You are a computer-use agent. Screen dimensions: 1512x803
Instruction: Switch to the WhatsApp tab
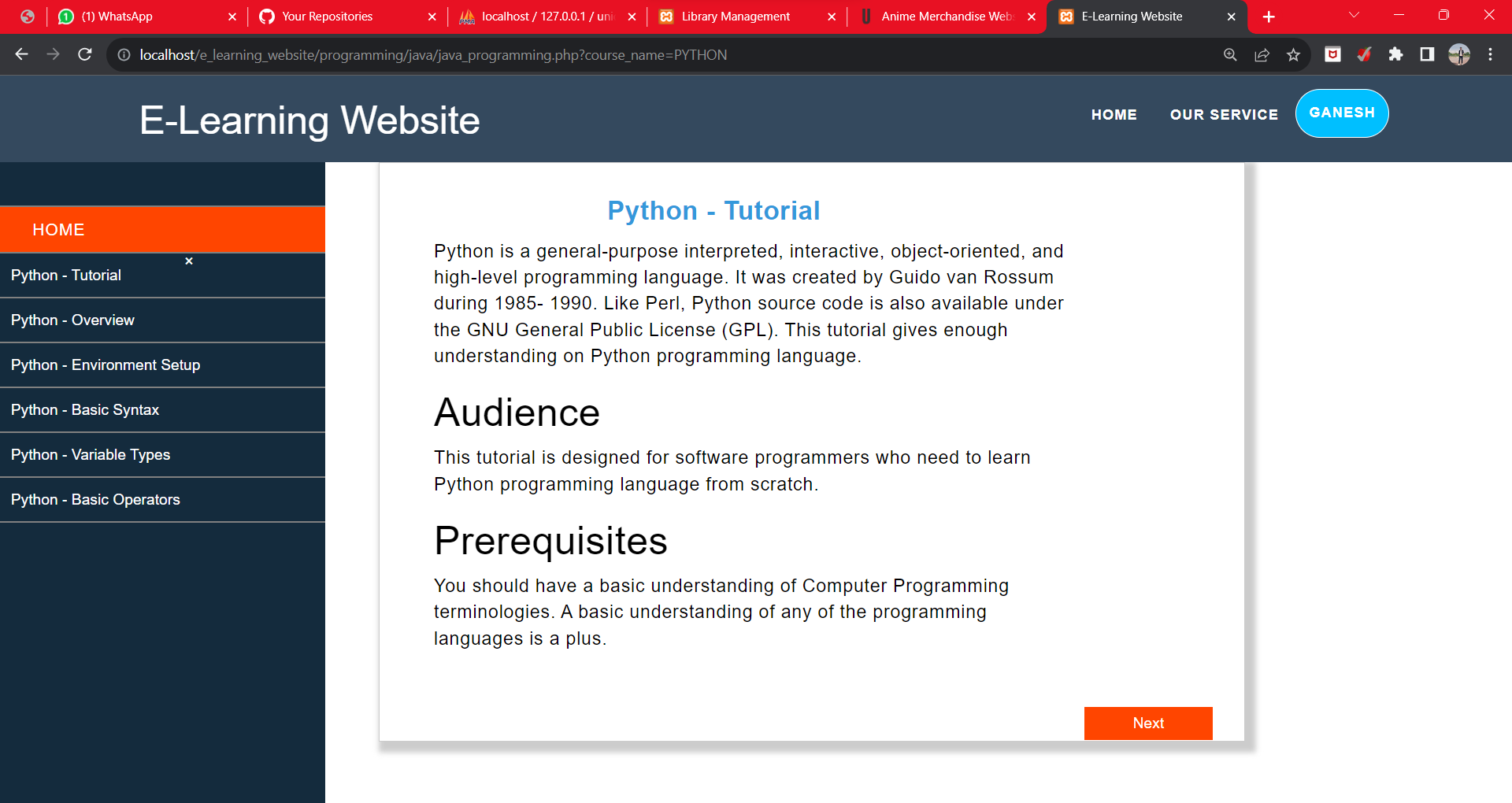[x=118, y=16]
